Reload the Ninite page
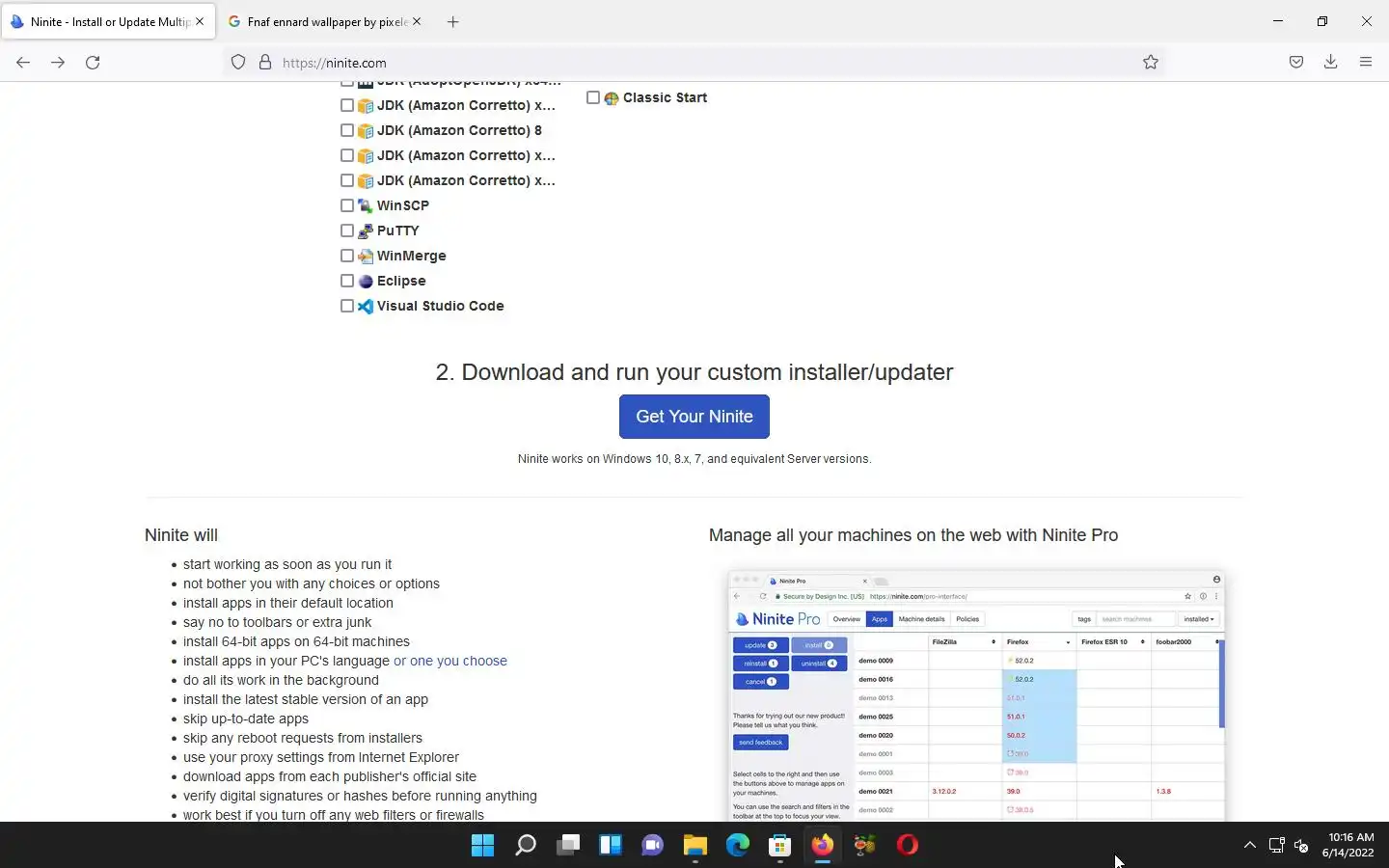 pyautogui.click(x=93, y=62)
